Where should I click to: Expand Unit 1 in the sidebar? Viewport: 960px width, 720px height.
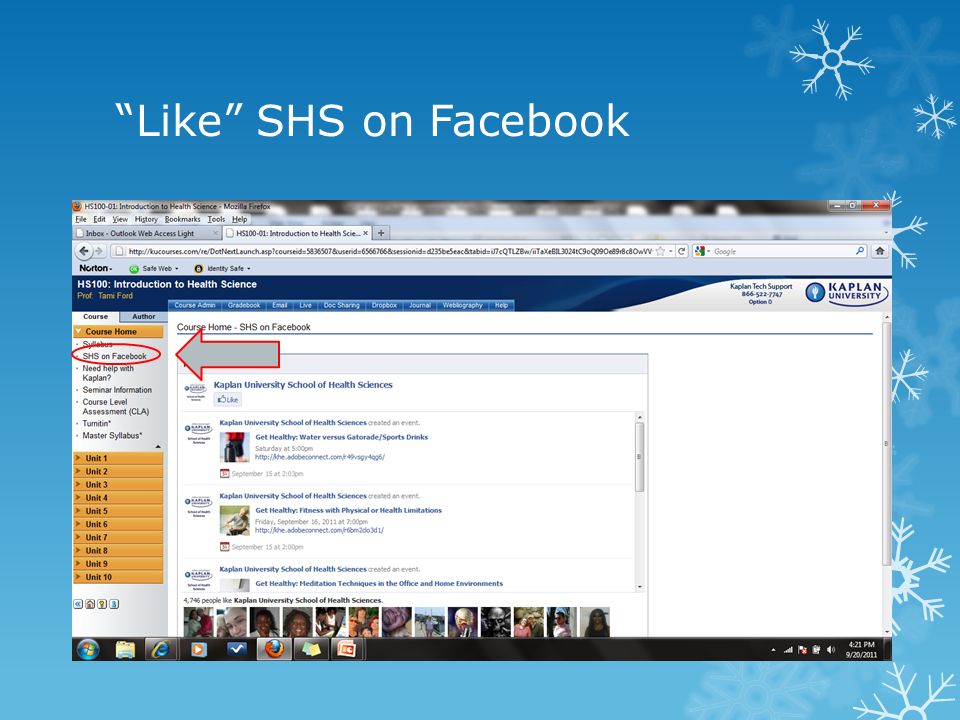coord(118,458)
